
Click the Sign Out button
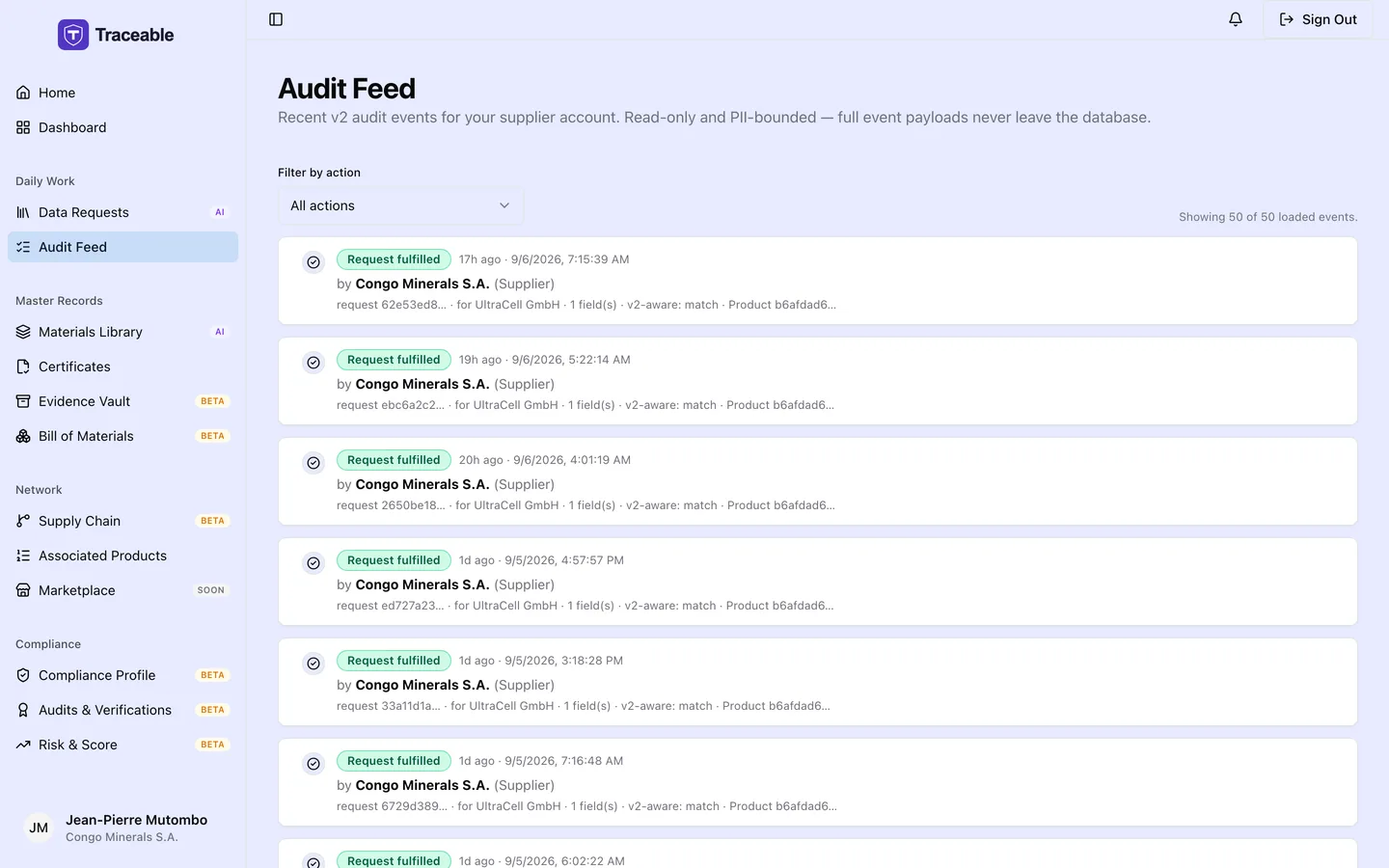pos(1318,19)
